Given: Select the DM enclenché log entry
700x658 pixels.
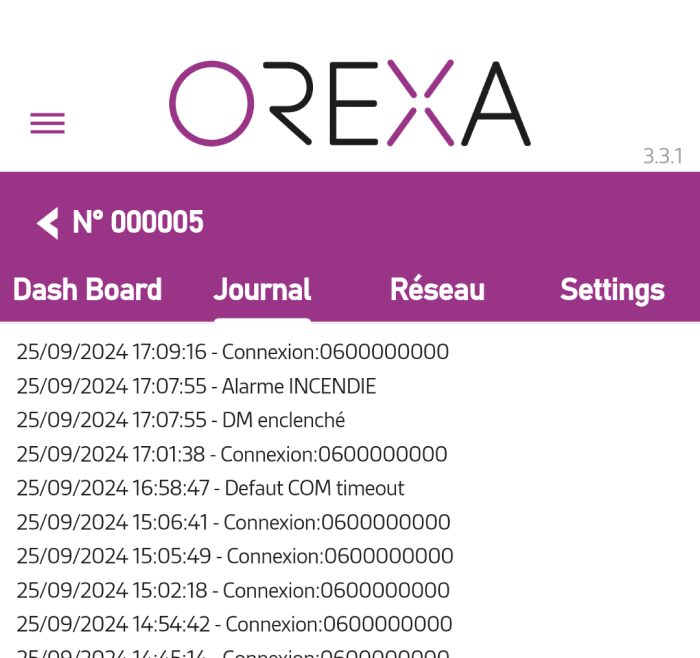Looking at the screenshot, I should tap(180, 420).
